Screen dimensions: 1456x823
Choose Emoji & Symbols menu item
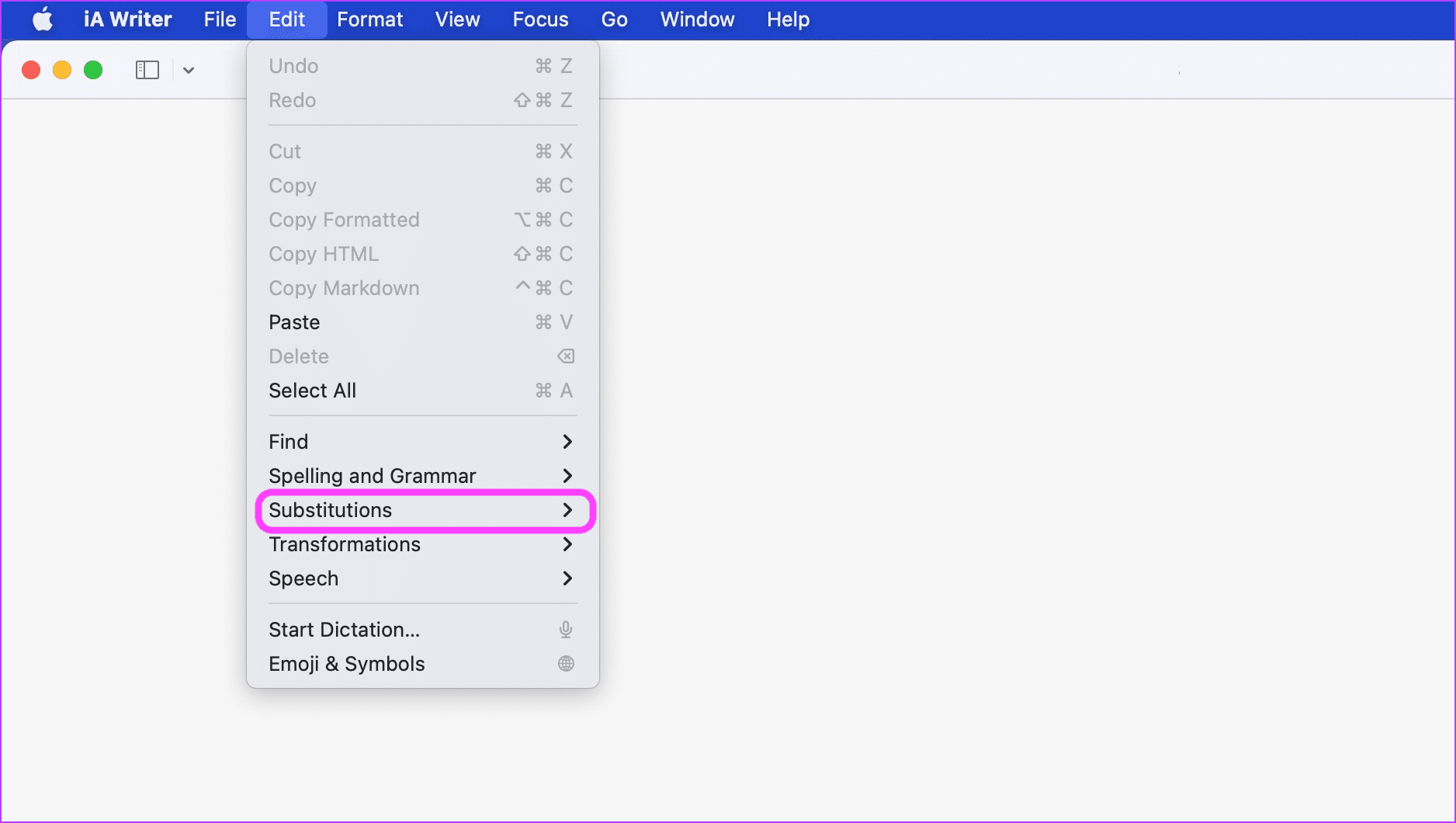423,664
